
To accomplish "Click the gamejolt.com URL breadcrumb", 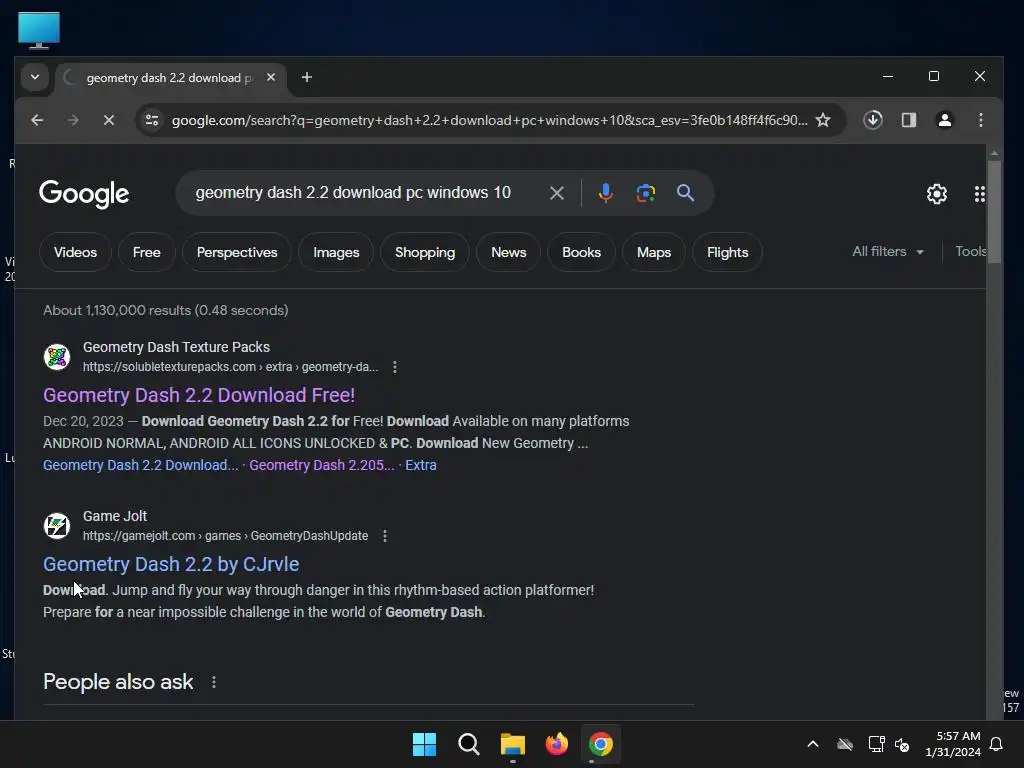I will [225, 536].
